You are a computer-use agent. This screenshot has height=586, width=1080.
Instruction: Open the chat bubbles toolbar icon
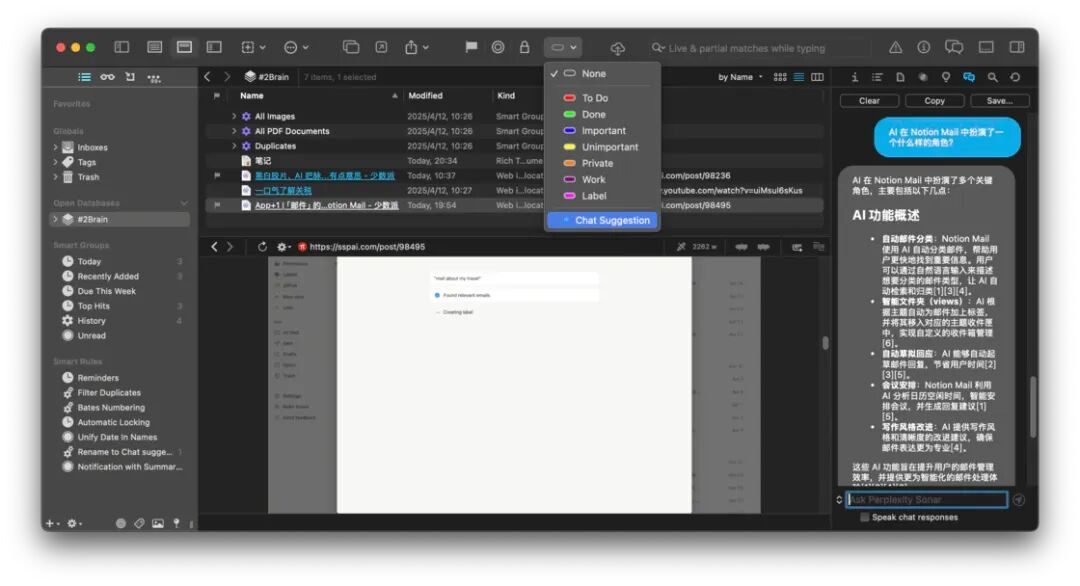[x=954, y=47]
